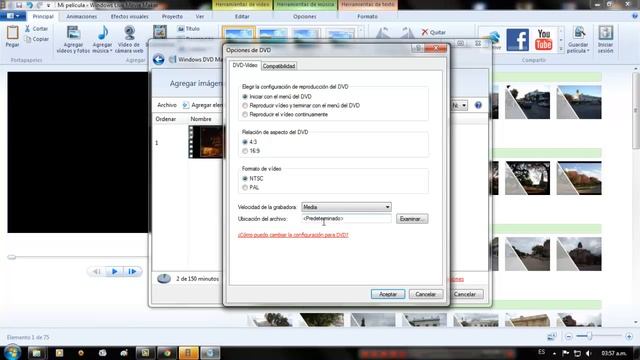The height and width of the screenshot is (360, 640).
Task: Click Cancelar in Opciones de DVD dialog
Action: pos(425,294)
